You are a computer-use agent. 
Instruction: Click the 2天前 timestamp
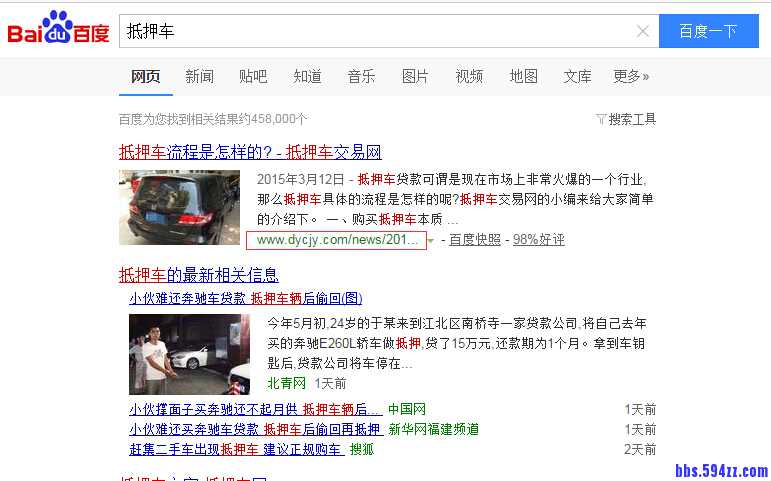click(640, 450)
